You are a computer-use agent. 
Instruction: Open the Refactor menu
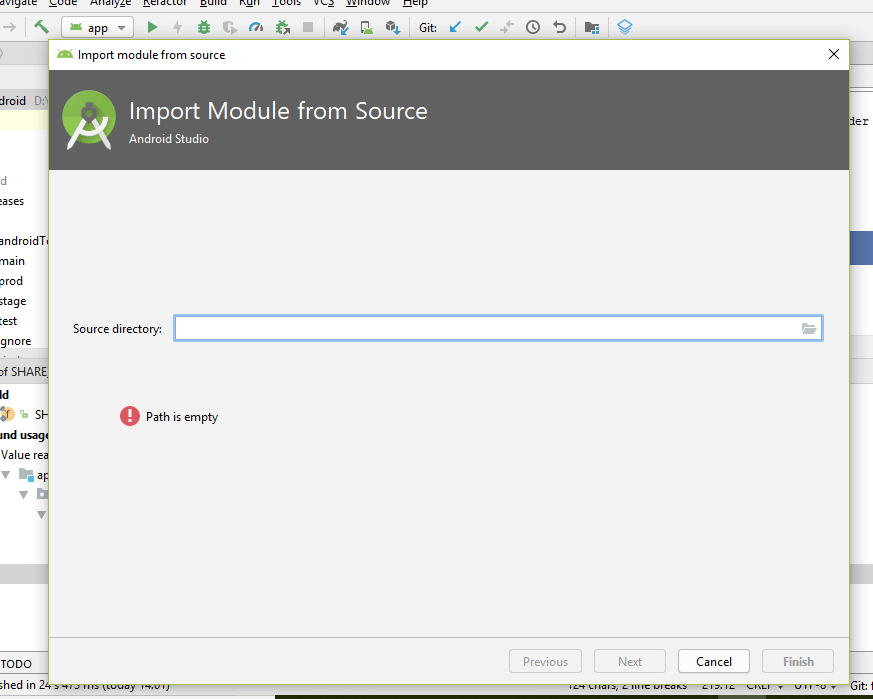click(x=164, y=4)
